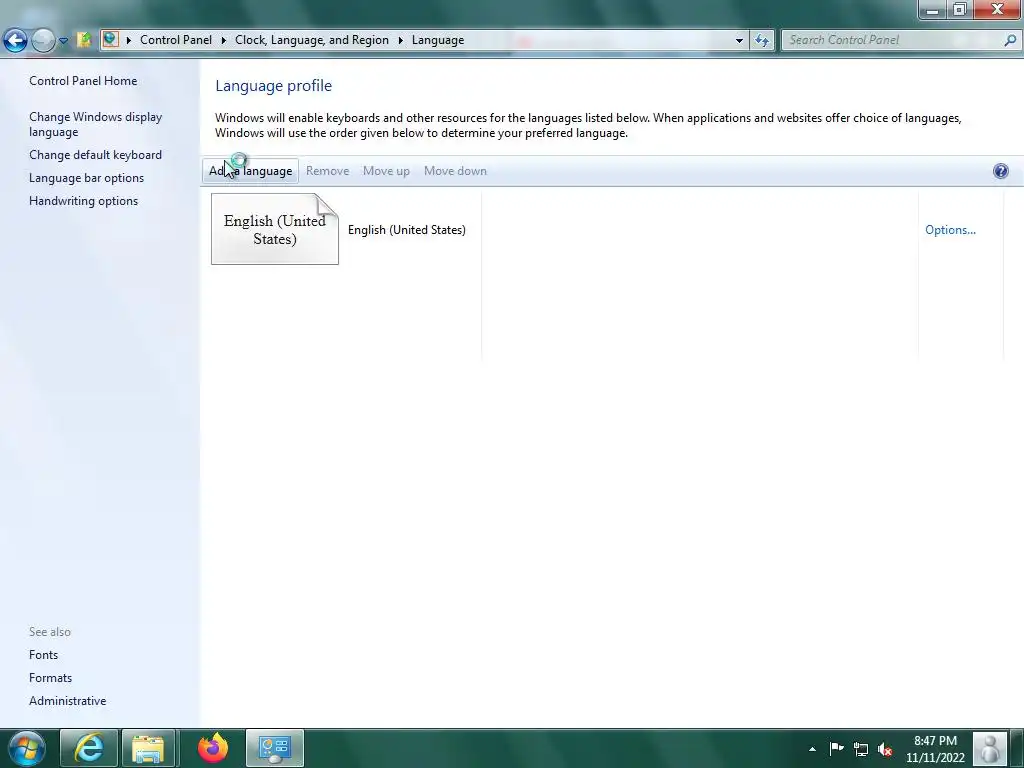Close the Control Panel window
This screenshot has height=768, width=1024.
click(997, 10)
